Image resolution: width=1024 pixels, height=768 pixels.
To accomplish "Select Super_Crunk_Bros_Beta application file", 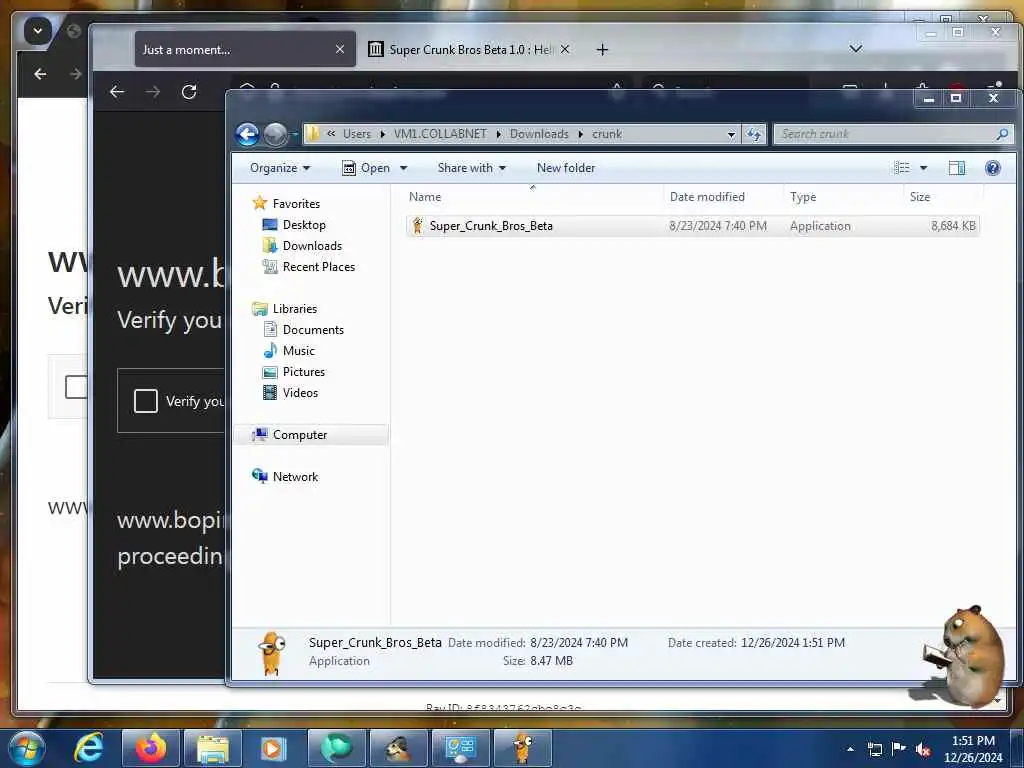I will [x=692, y=226].
